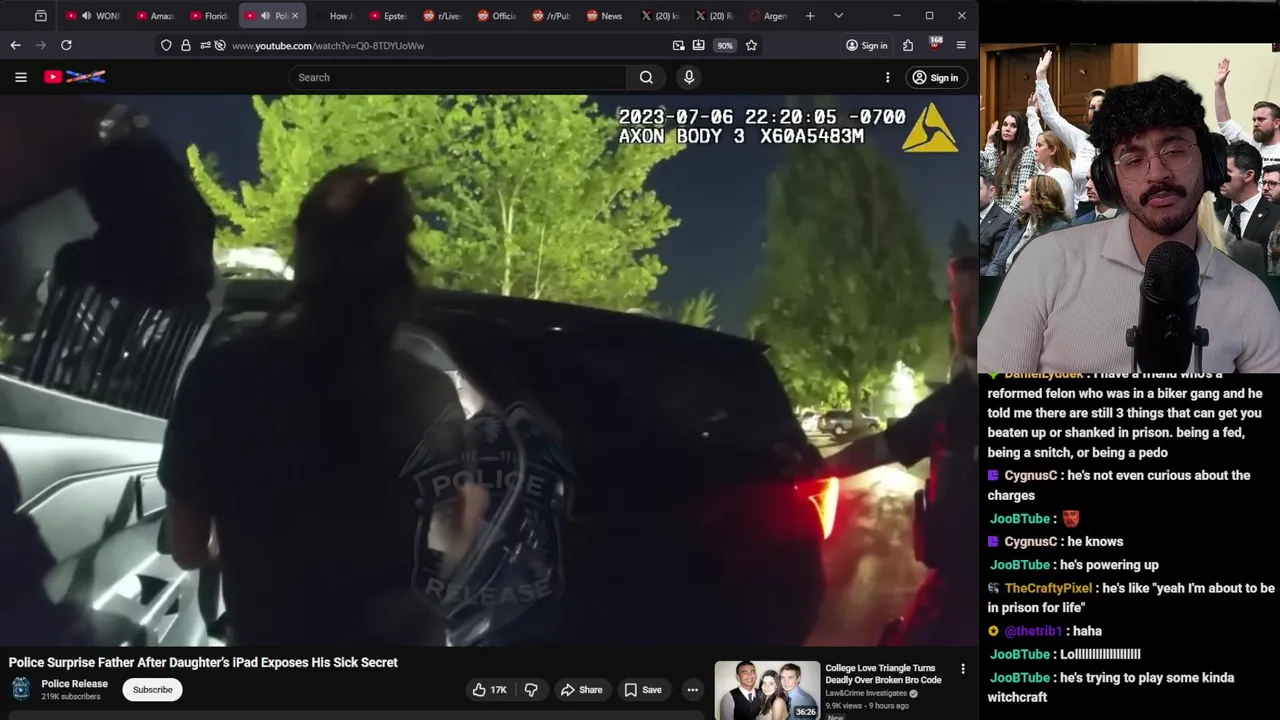
Task: Like the video with 17K thumbs up
Action: tap(490, 689)
